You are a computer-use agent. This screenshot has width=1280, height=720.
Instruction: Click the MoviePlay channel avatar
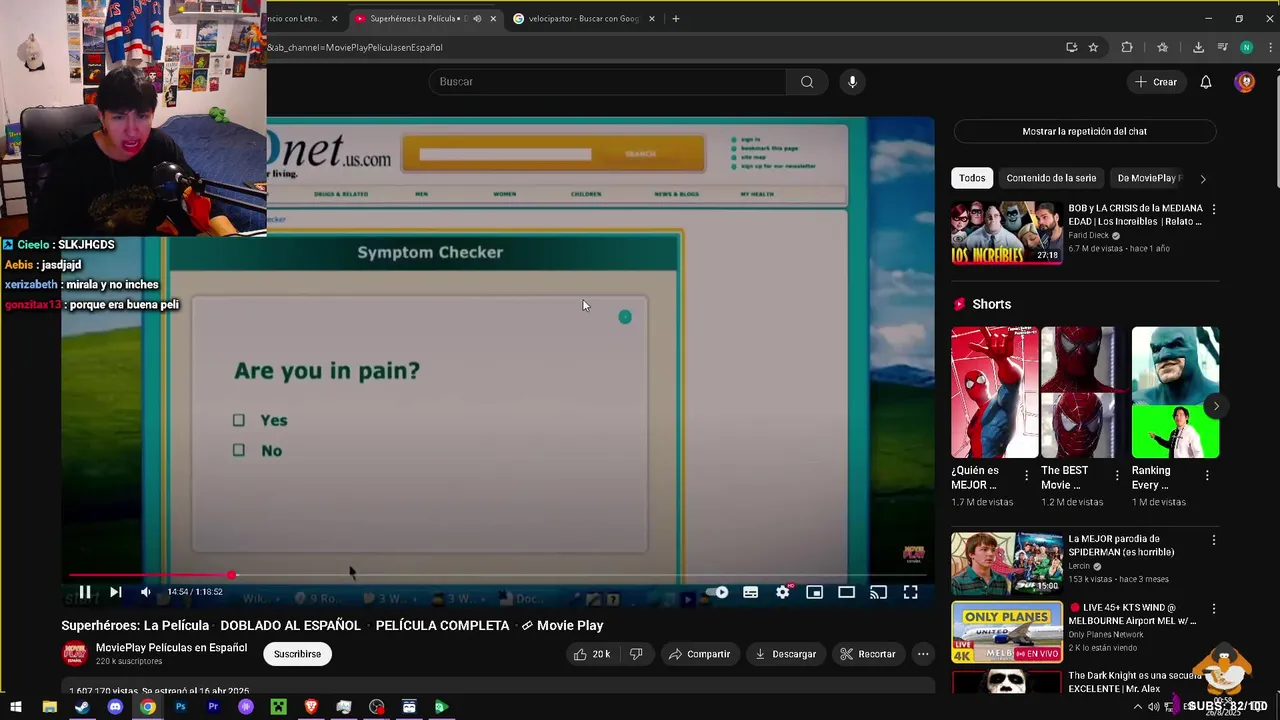coord(75,654)
